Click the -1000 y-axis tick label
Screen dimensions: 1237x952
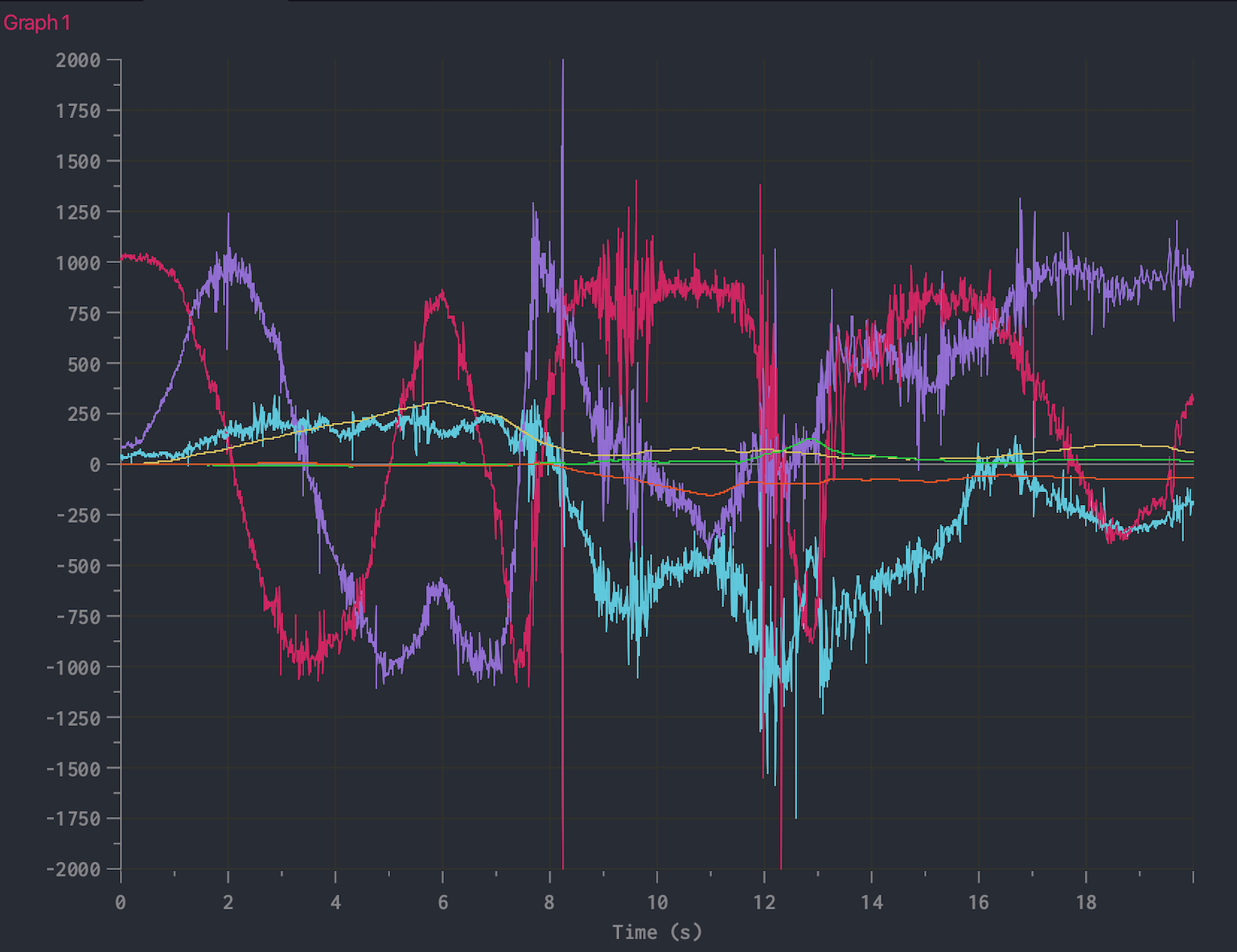(x=73, y=667)
